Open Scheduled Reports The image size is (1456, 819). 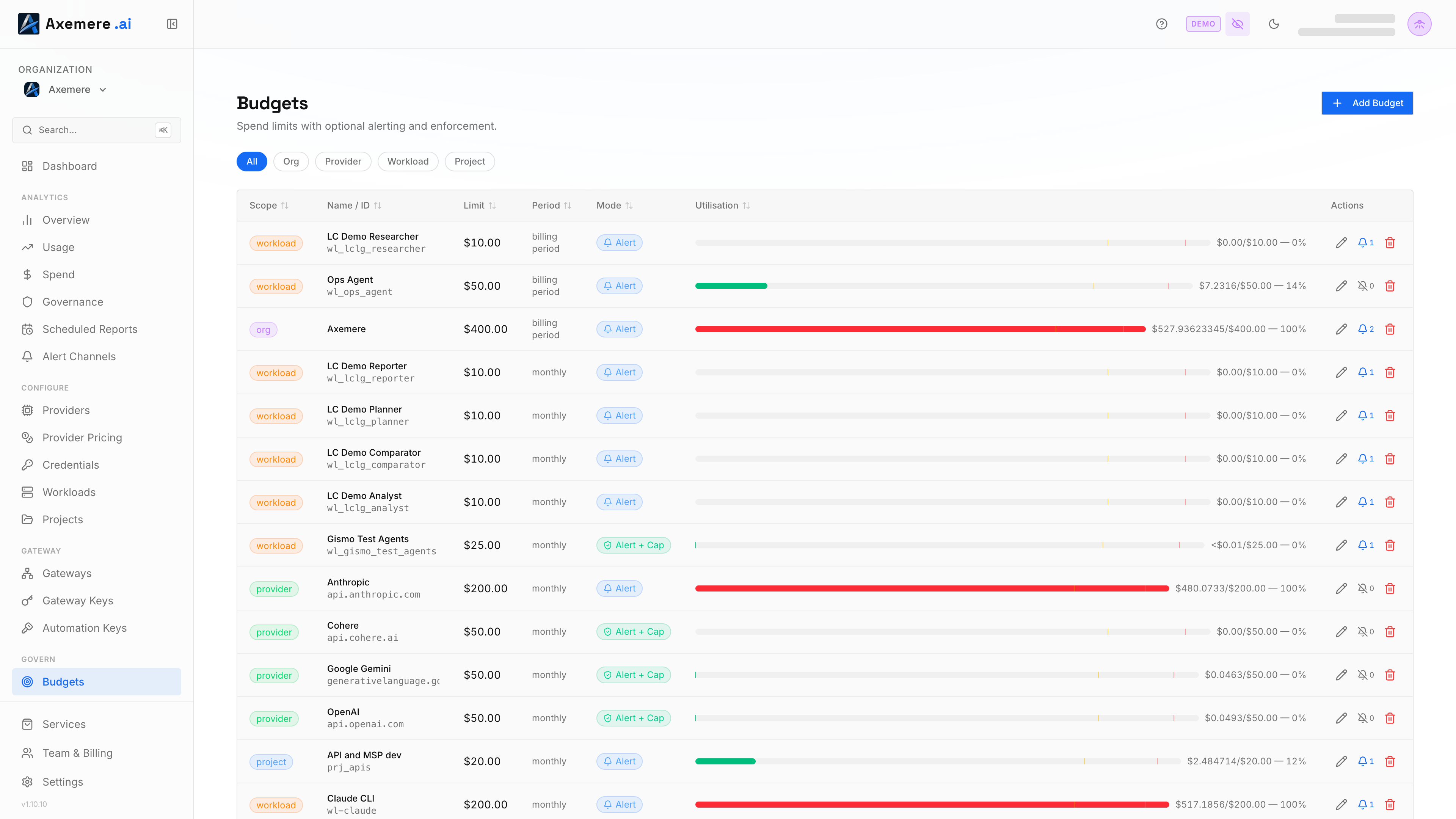click(97, 329)
